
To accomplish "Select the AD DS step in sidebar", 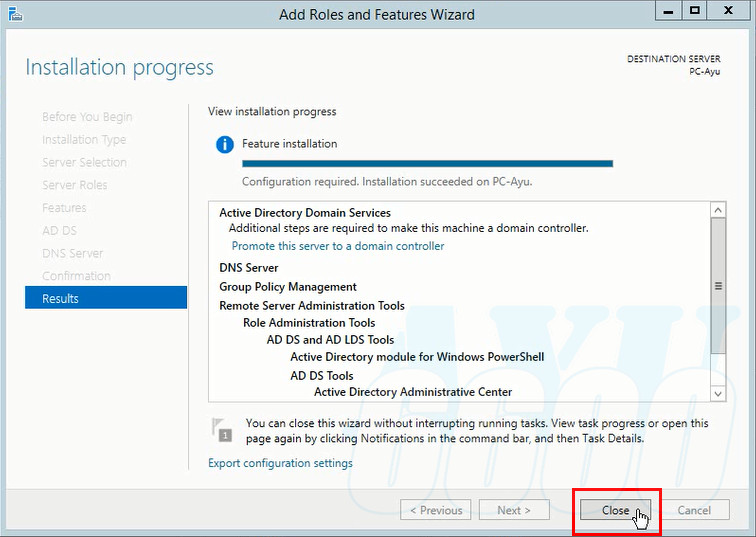I will click(59, 230).
